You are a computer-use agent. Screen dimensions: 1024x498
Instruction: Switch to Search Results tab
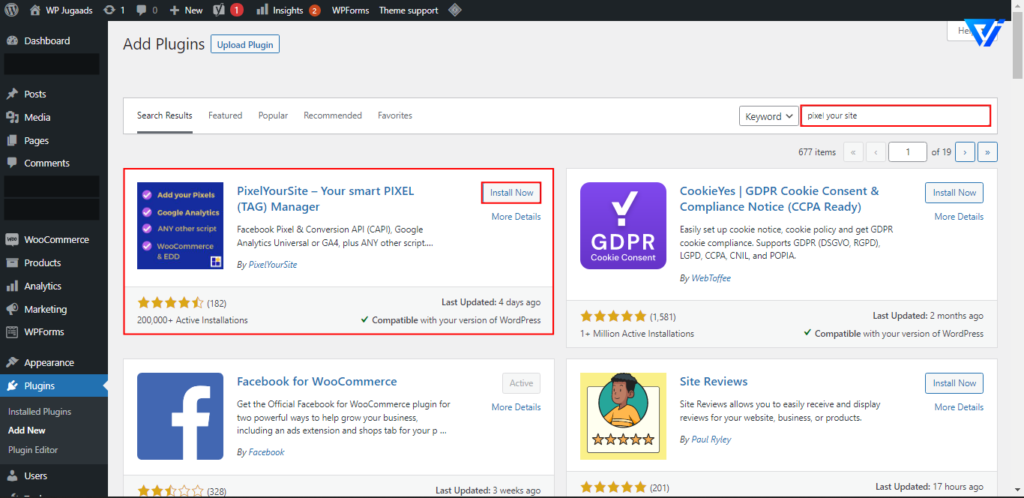165,116
